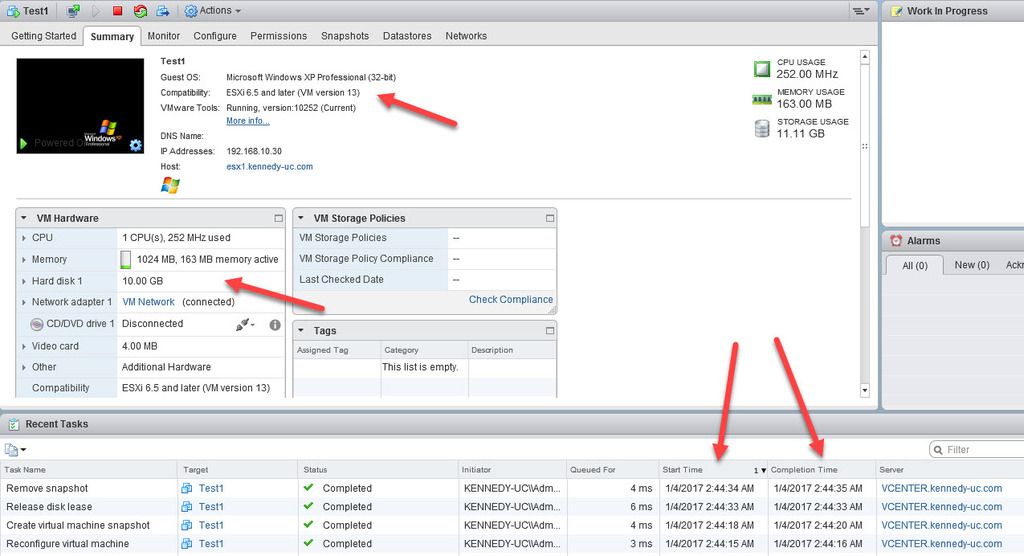Collapse the VM Storage Policies panel
The image size is (1024, 556).
[301, 218]
